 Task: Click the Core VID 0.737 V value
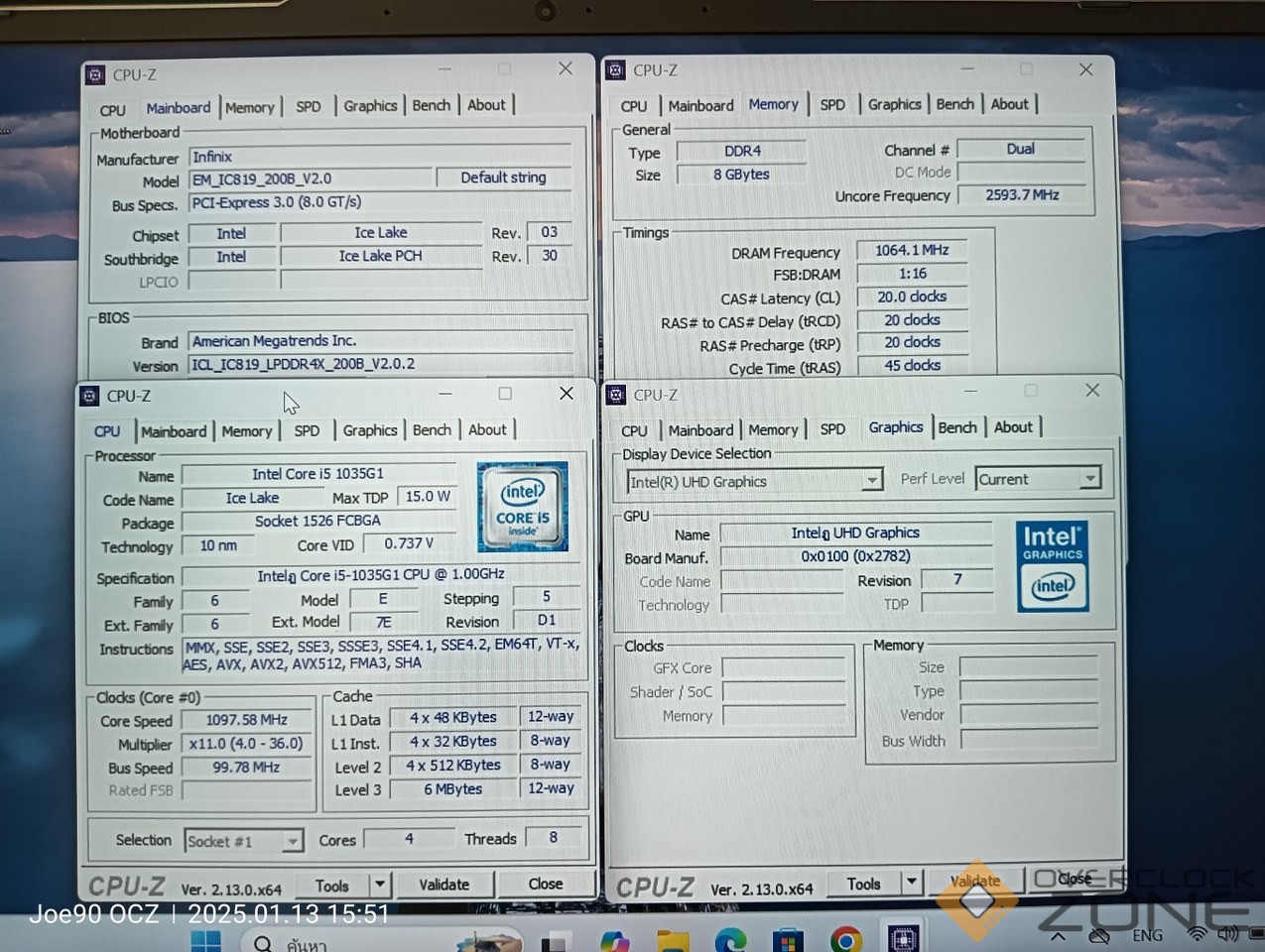[410, 543]
